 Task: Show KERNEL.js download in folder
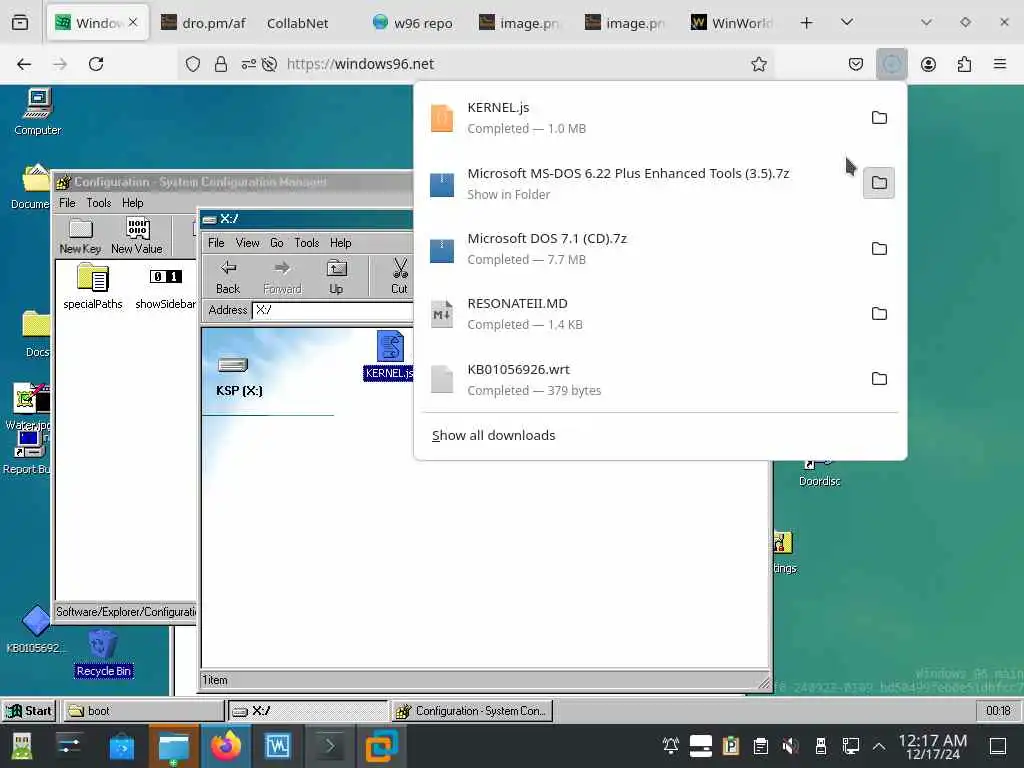(879, 118)
